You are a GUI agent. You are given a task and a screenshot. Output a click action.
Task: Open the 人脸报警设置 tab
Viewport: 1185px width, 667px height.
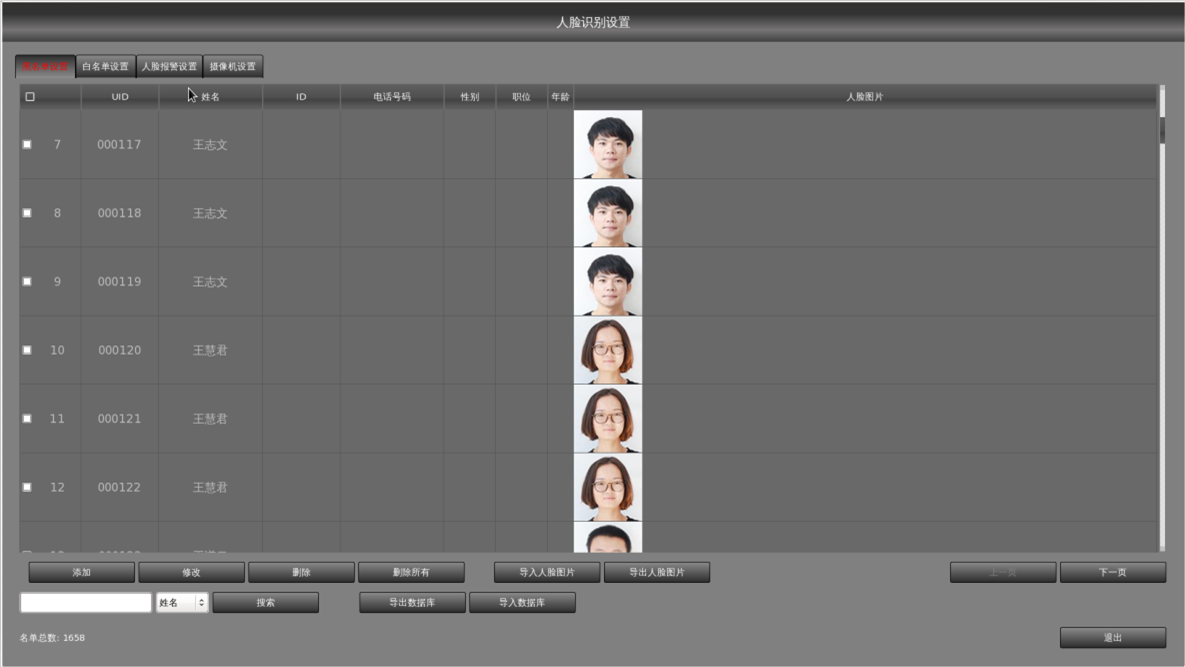169,67
